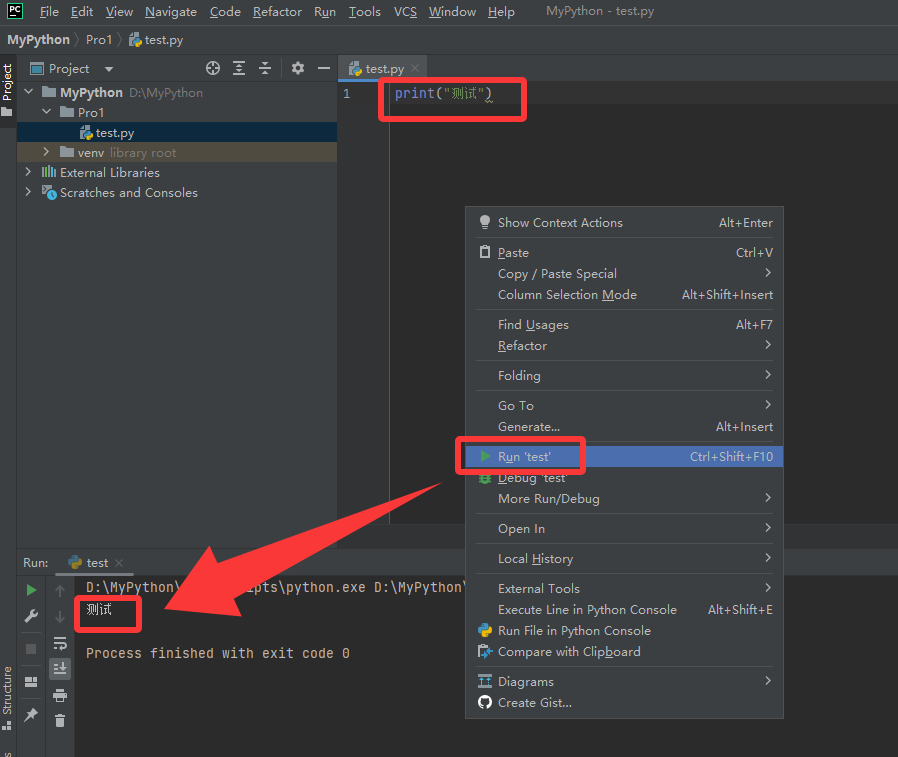Pin the Run tab with pin icon

coord(31,714)
